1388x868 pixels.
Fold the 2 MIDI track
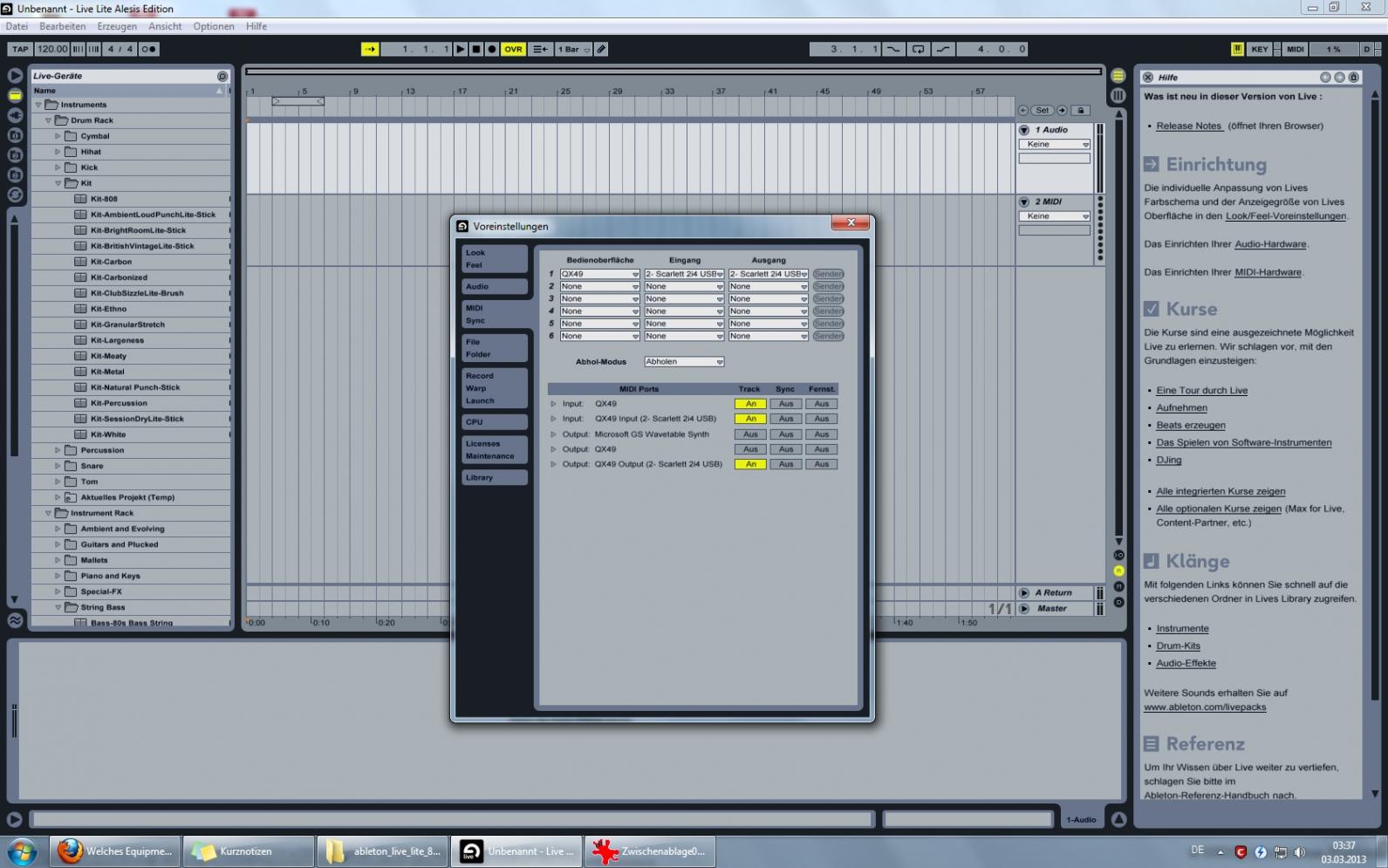pyautogui.click(x=1025, y=202)
